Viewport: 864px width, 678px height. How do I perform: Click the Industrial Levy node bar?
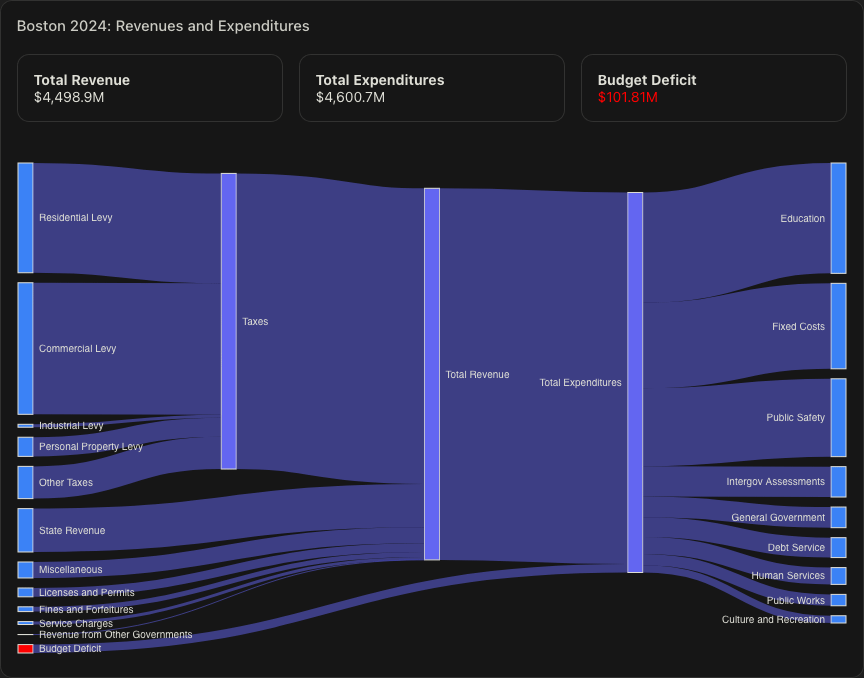(x=25, y=426)
